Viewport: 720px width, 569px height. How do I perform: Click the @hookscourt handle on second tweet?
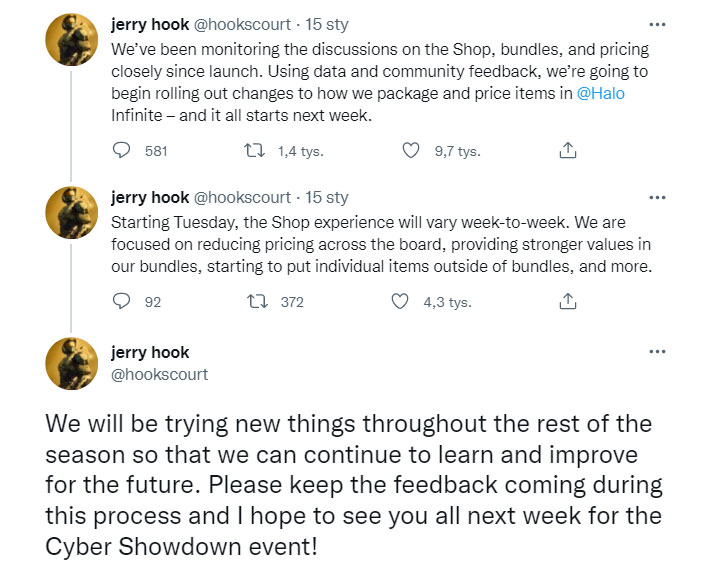point(242,197)
